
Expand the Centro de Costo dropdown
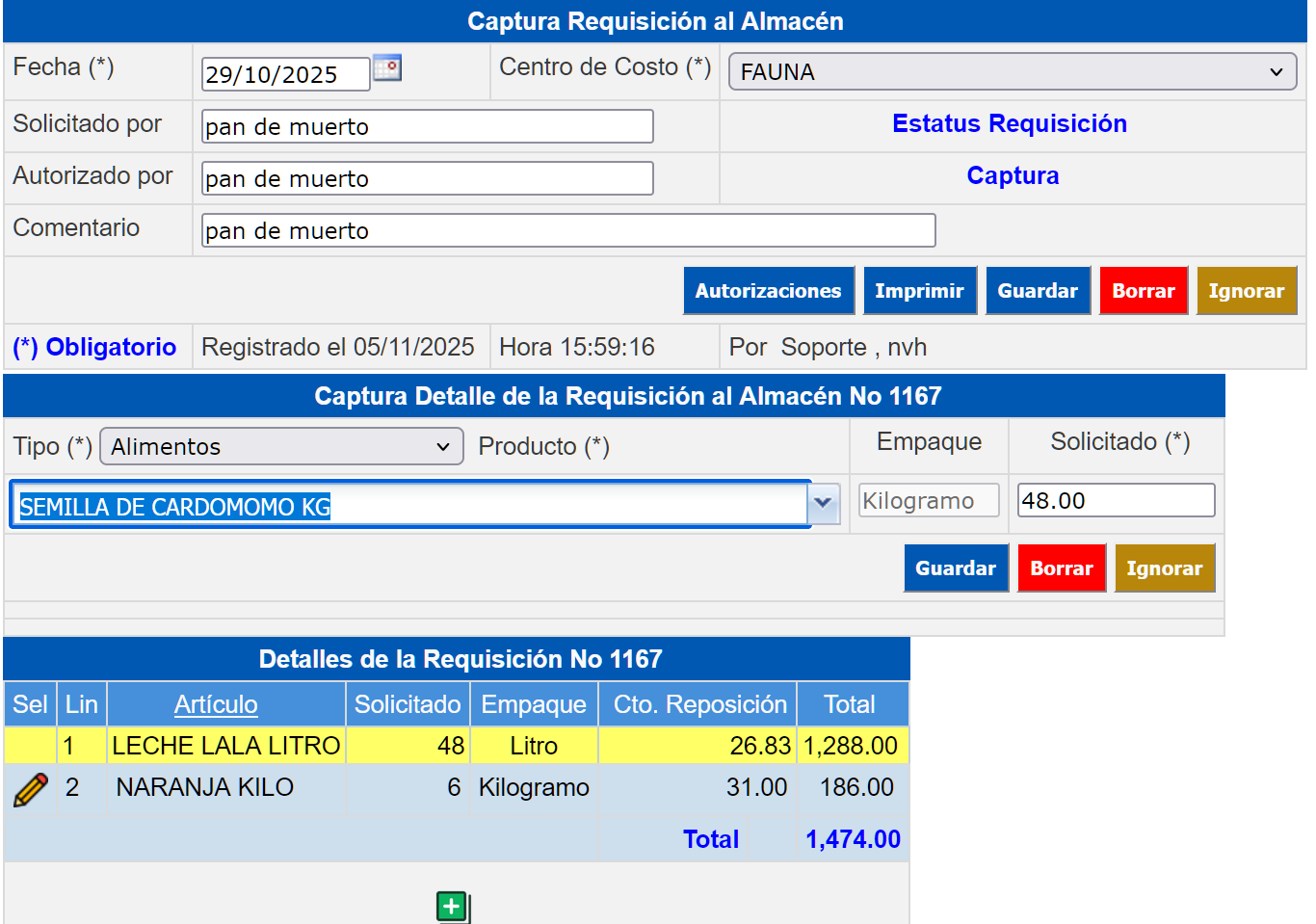coord(1012,72)
